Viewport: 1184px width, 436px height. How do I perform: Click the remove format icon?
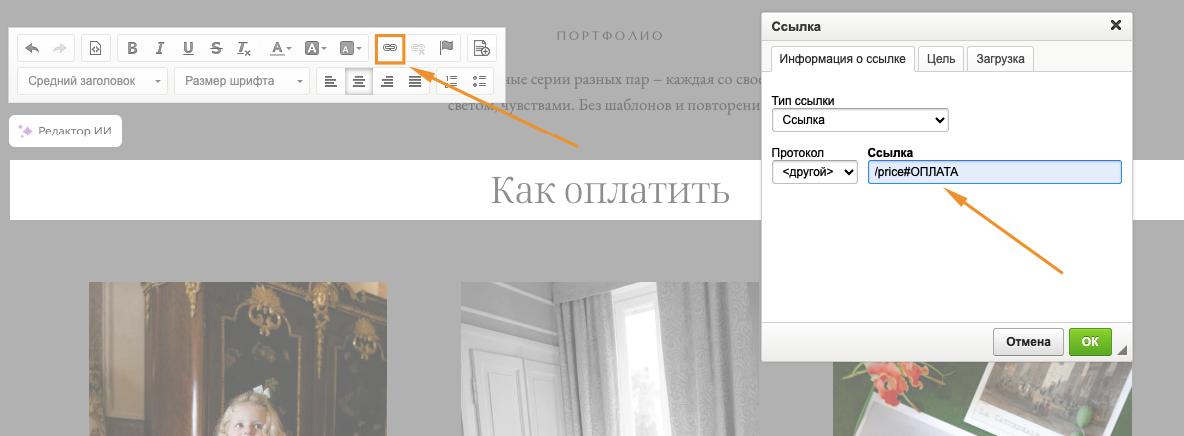(245, 47)
